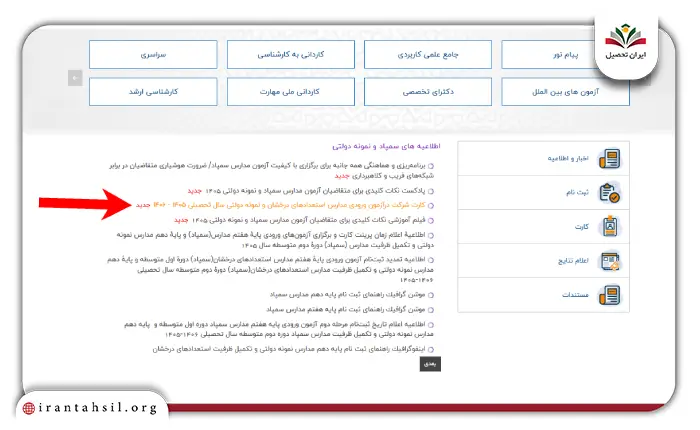
Task: Open the اخبار و اطلاعیه news icon
Action: pos(609,159)
